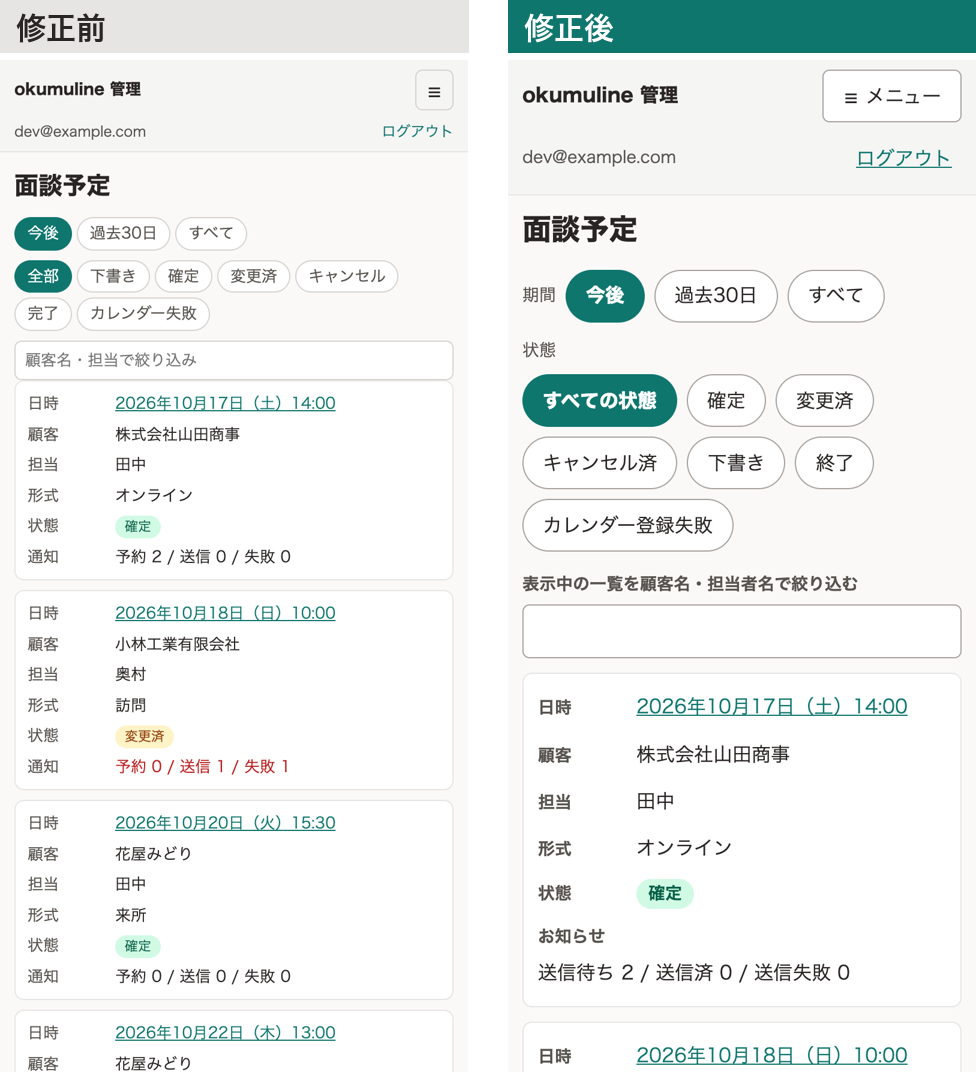Filter by 下書き pill in 修正後 panel
Viewport: 976px width, 1072px height.
[735, 463]
